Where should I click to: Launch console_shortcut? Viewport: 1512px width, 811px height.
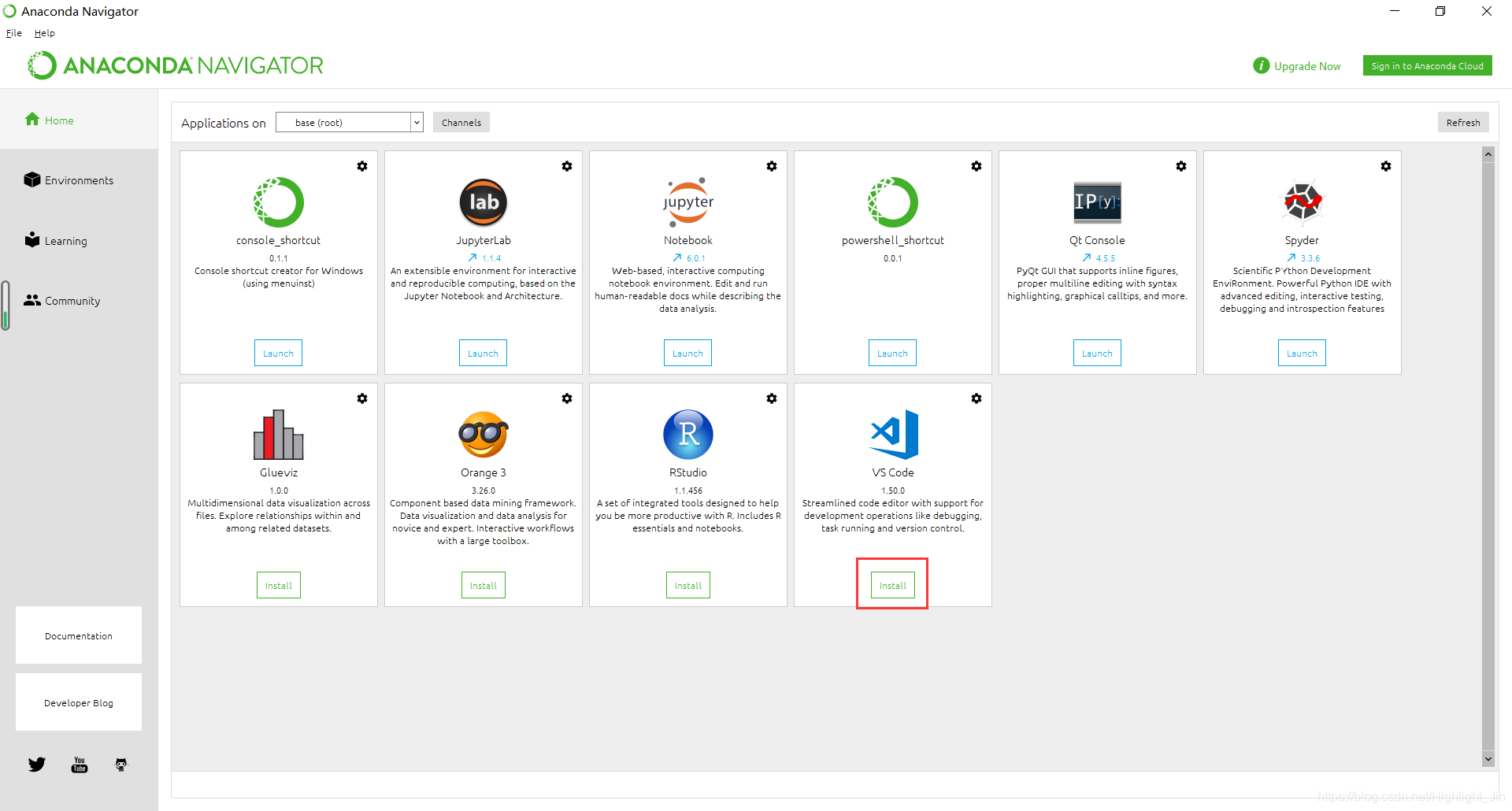[x=278, y=353]
